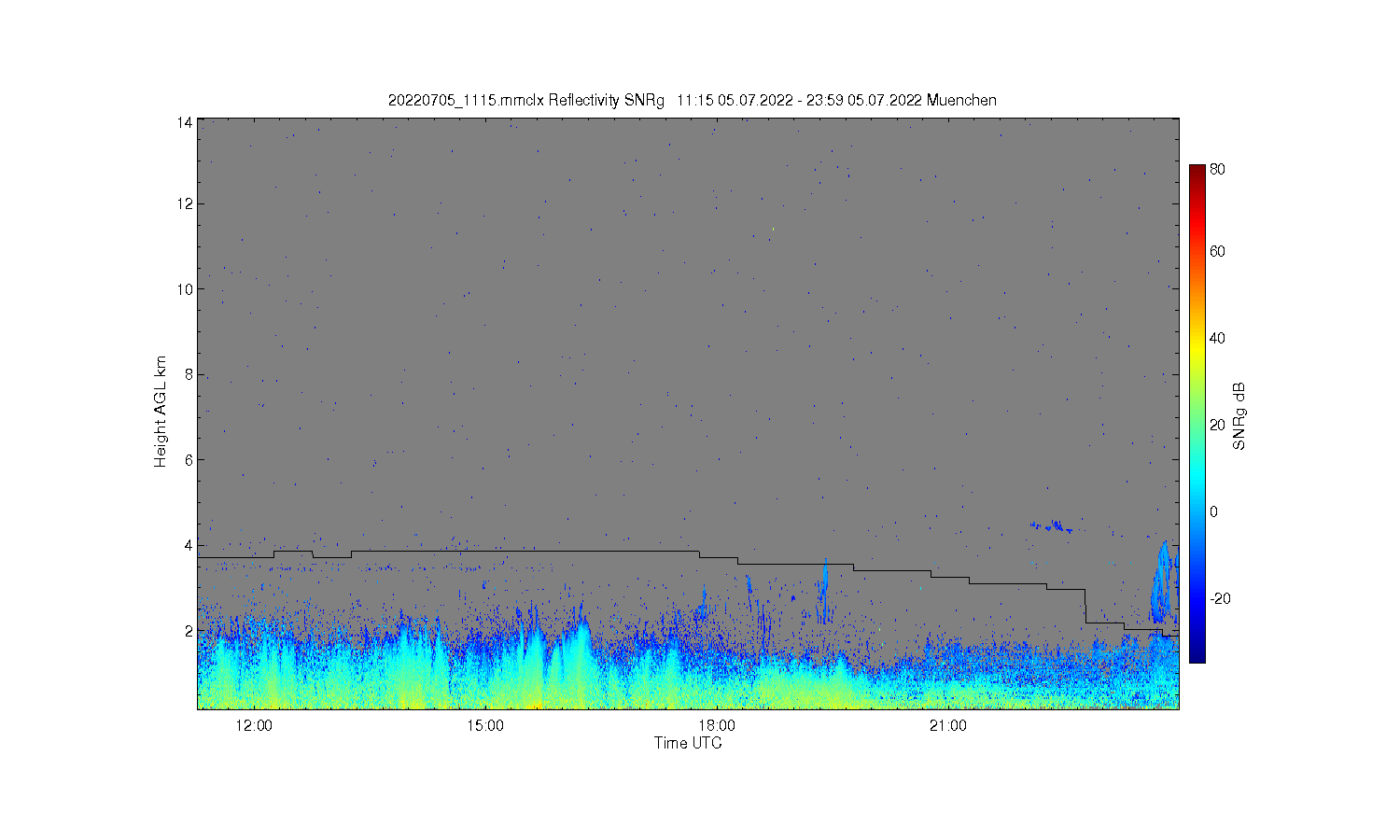Click the 21:00 time axis tick label

click(x=948, y=726)
